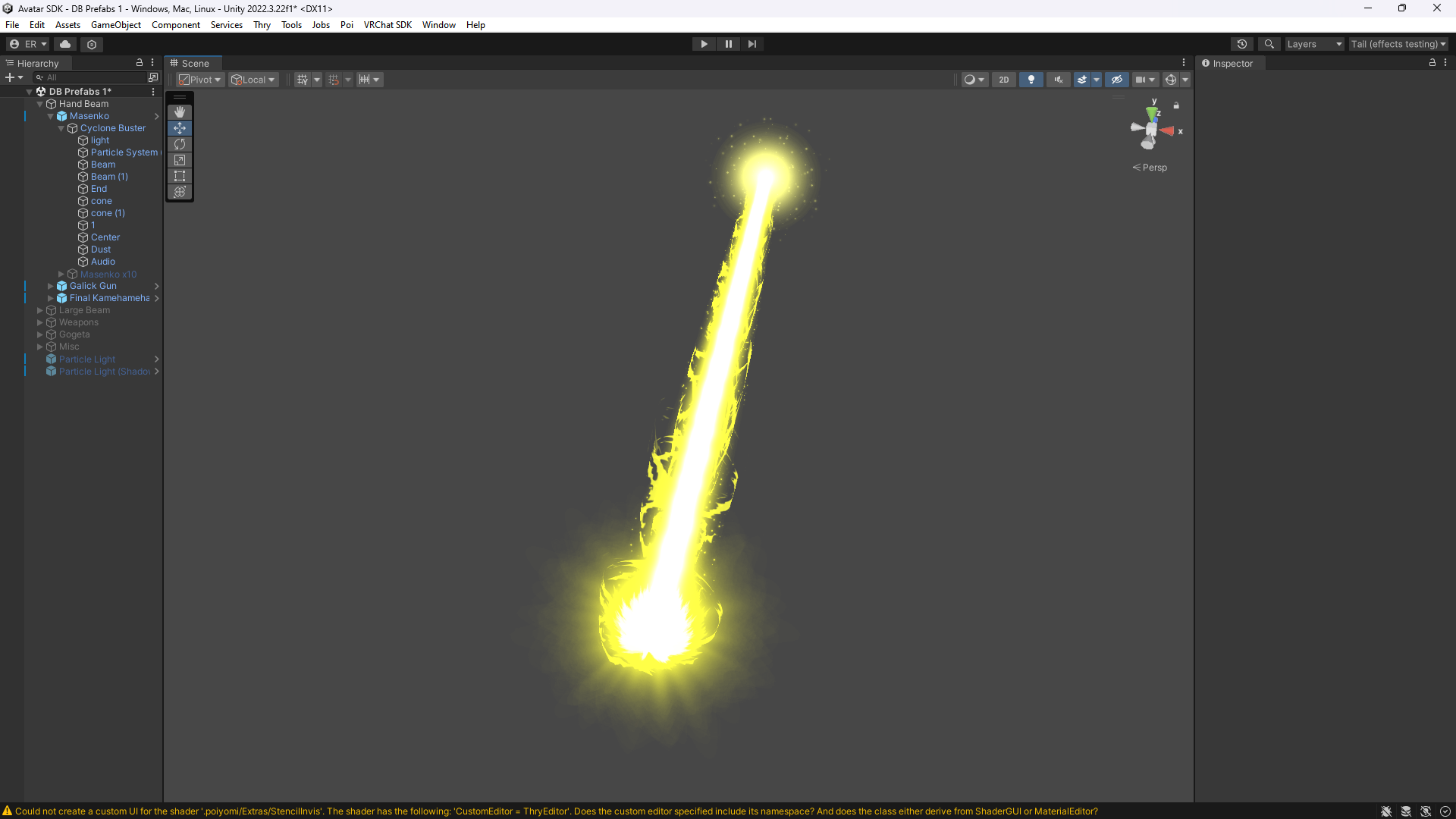Image resolution: width=1456 pixels, height=819 pixels.
Task: Open Undo History icon in toolbar
Action: tap(1241, 44)
